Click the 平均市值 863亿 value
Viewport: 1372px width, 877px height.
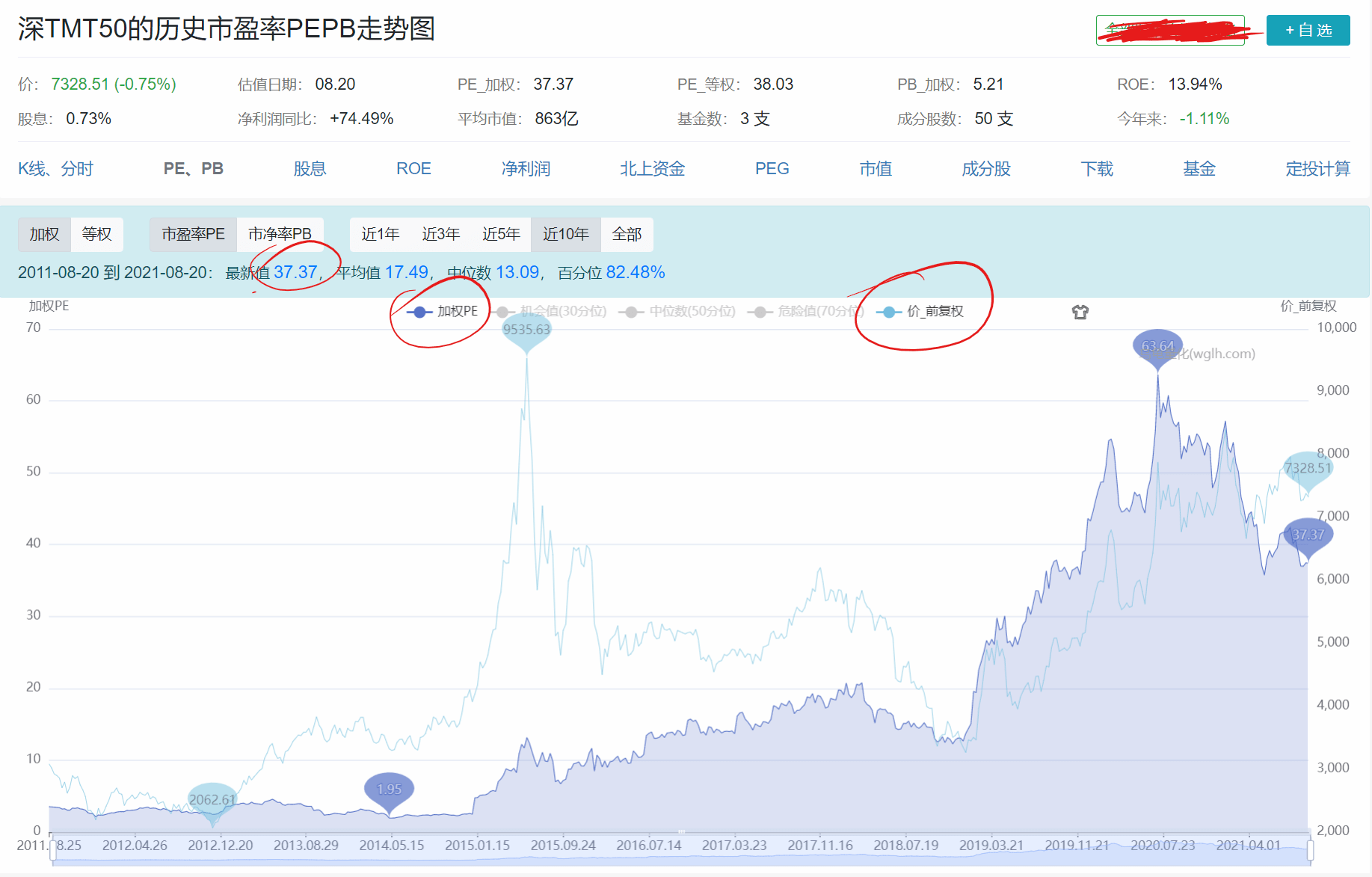[556, 119]
